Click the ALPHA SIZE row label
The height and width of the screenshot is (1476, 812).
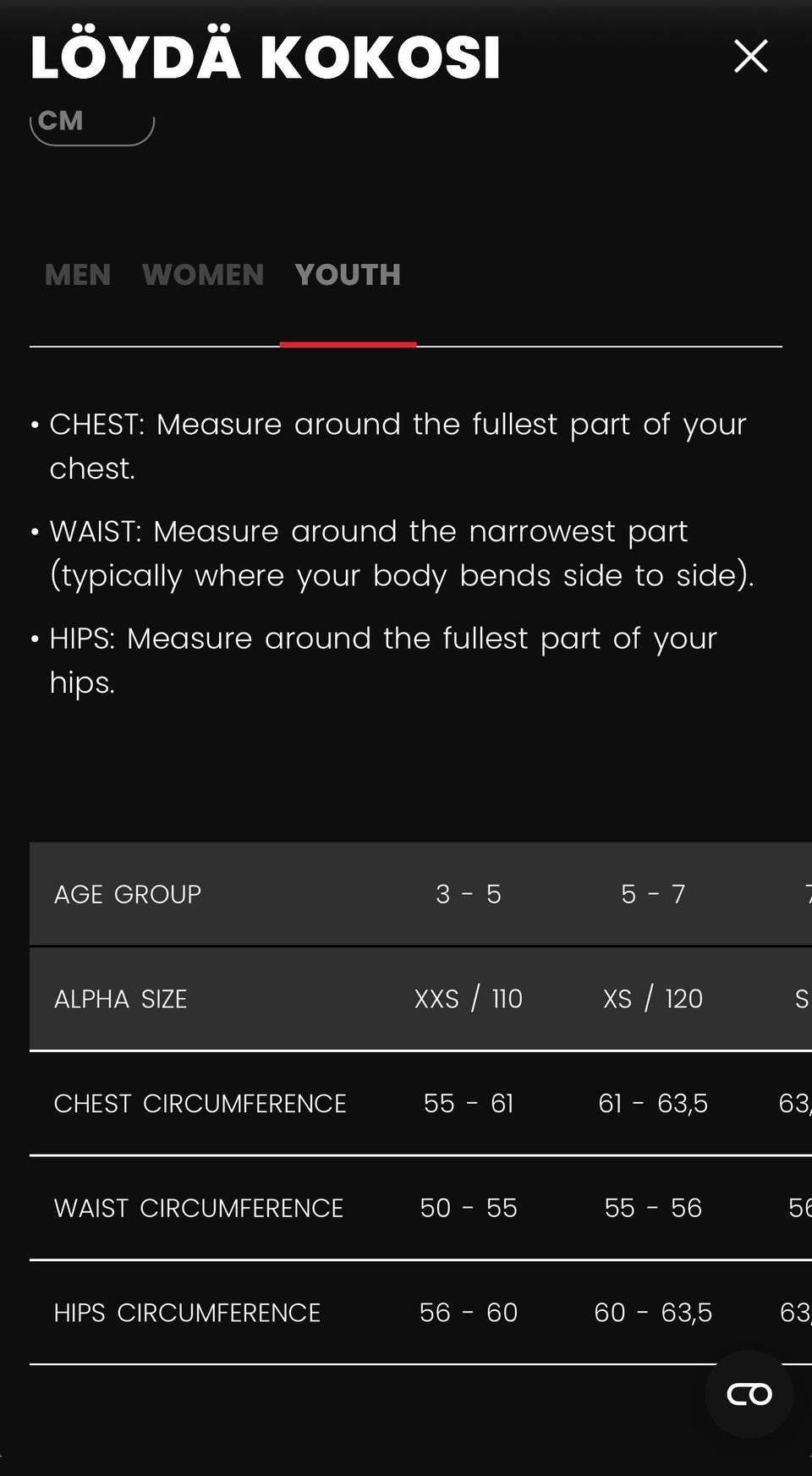pos(121,999)
